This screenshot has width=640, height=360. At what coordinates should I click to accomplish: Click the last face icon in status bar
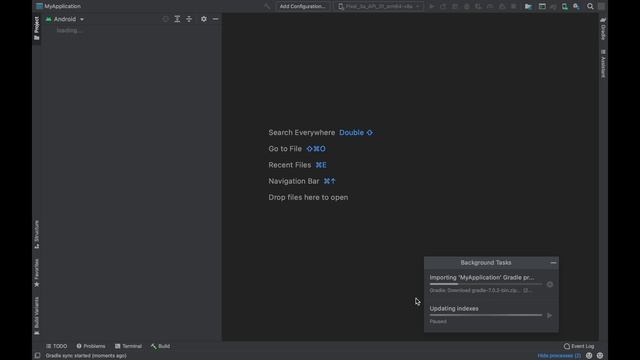coord(600,356)
